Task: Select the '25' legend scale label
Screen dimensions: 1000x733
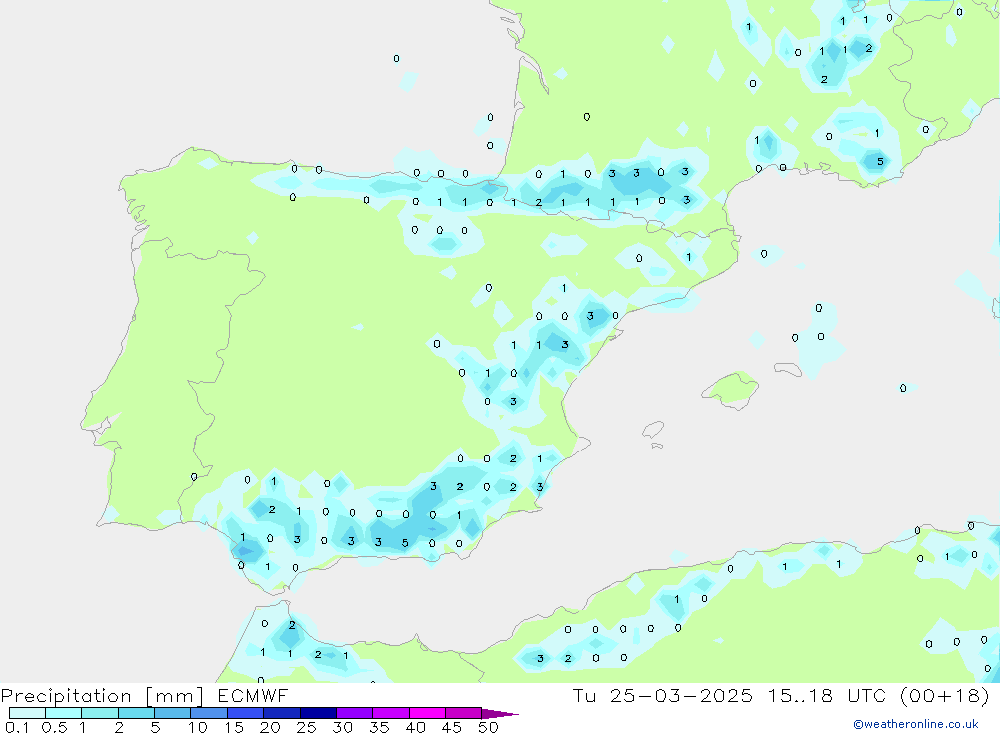Action: tap(307, 727)
